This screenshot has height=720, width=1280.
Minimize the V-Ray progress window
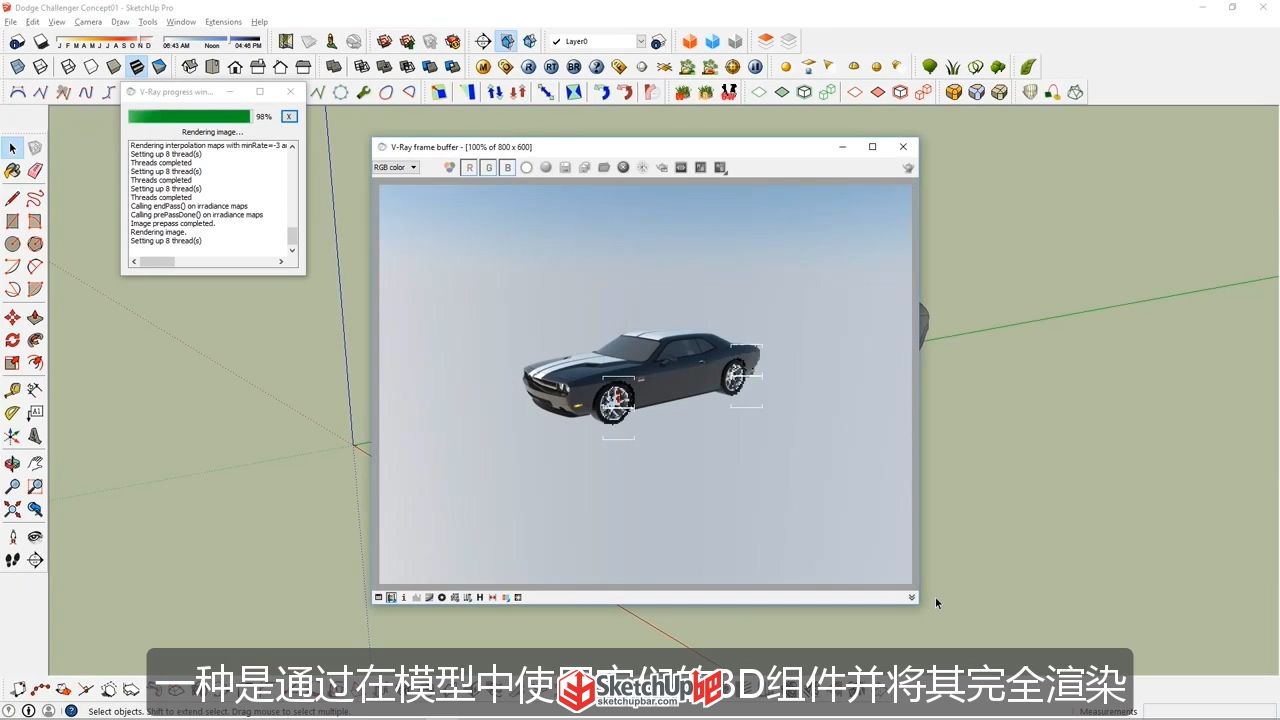click(232, 92)
